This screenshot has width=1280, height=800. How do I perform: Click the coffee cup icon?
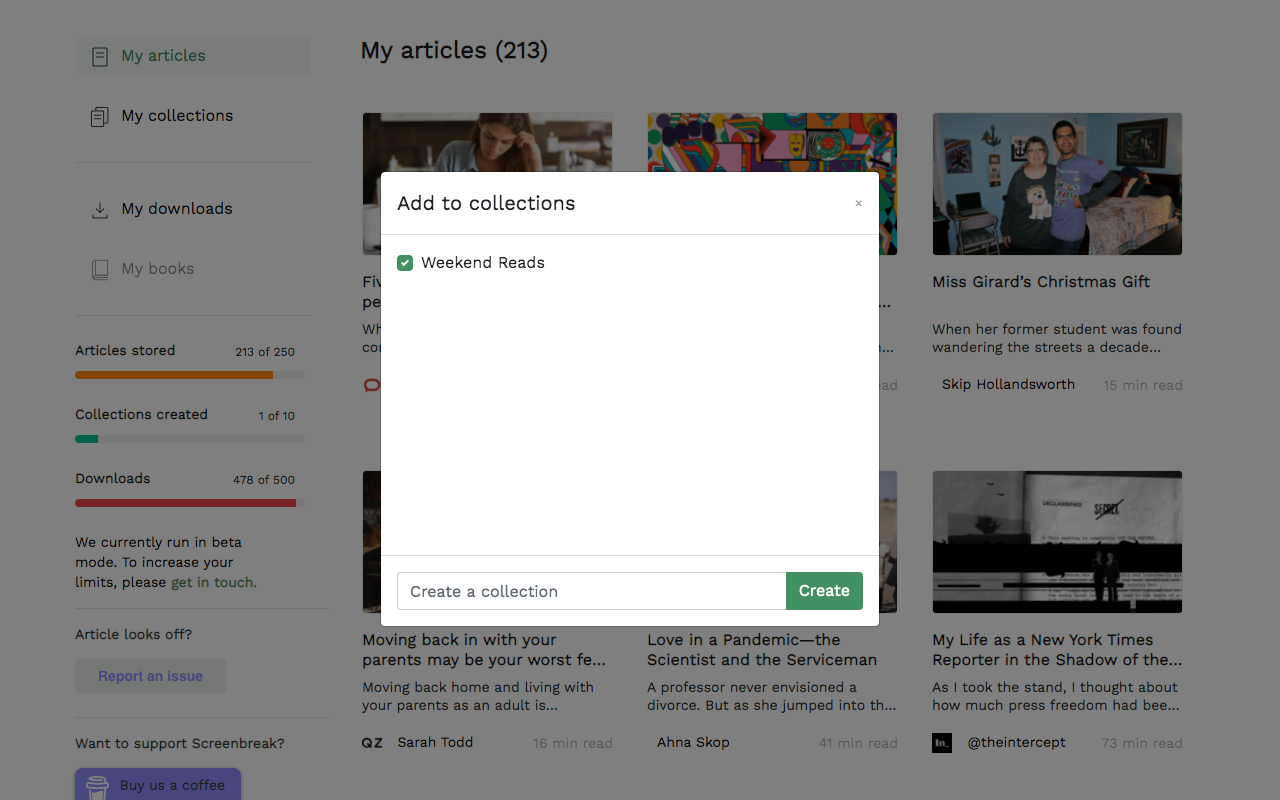97,787
